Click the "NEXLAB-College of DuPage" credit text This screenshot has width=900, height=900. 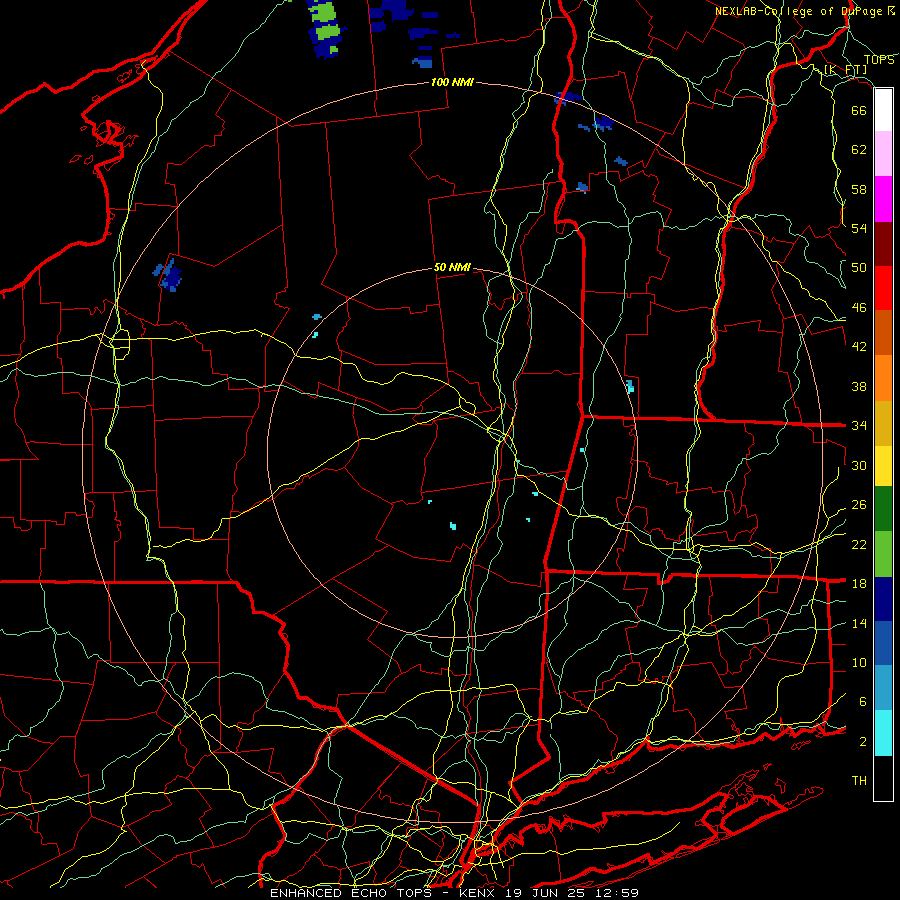pyautogui.click(x=798, y=11)
